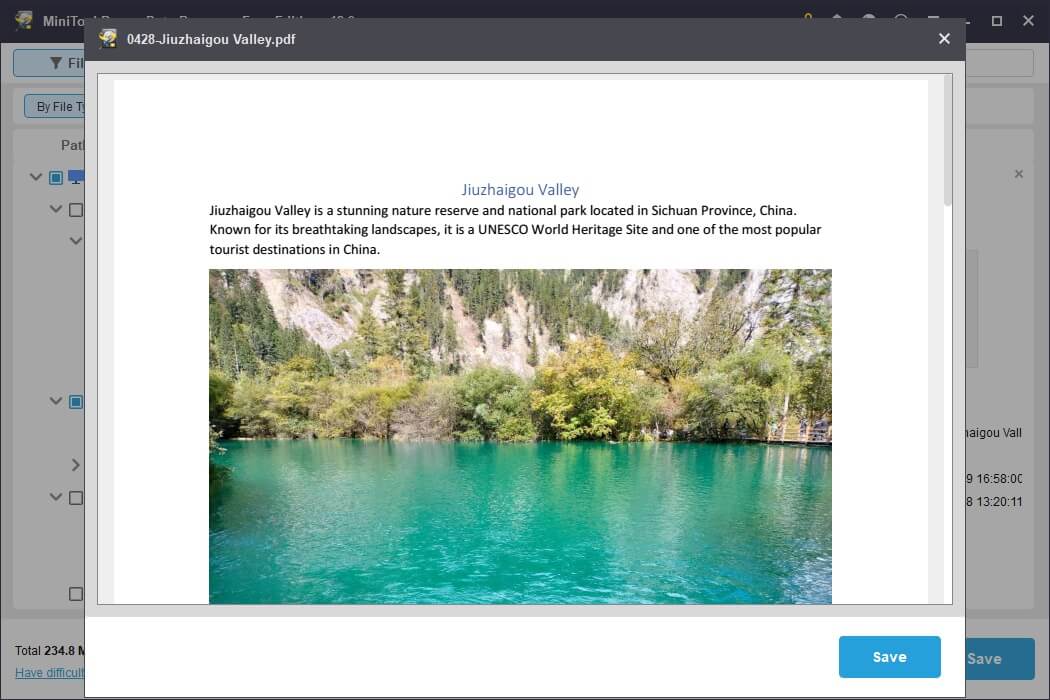Click the '13:20:11' timestamp in main window
This screenshot has width=1050, height=700.
[998, 502]
